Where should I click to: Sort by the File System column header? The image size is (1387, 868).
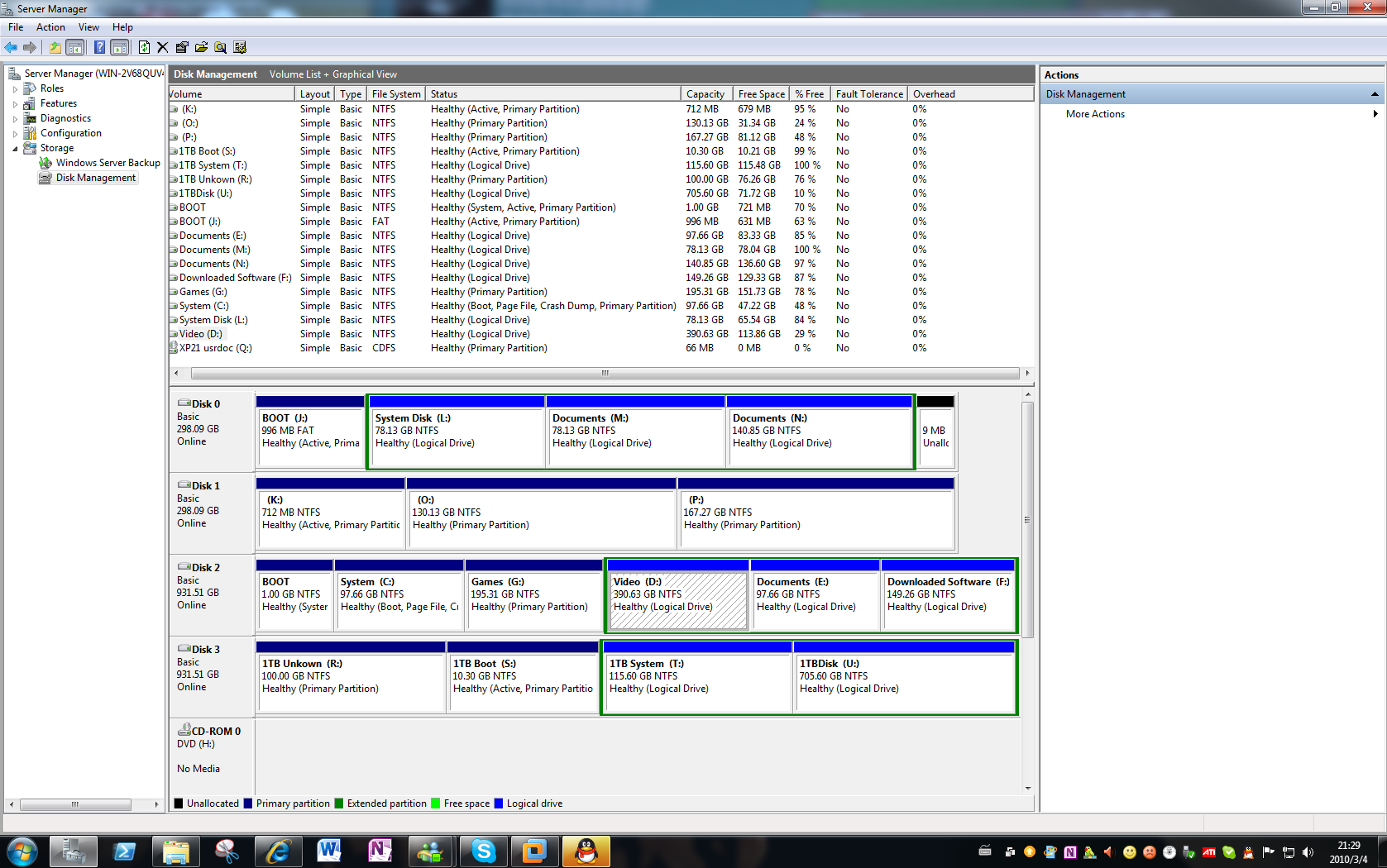(x=396, y=94)
